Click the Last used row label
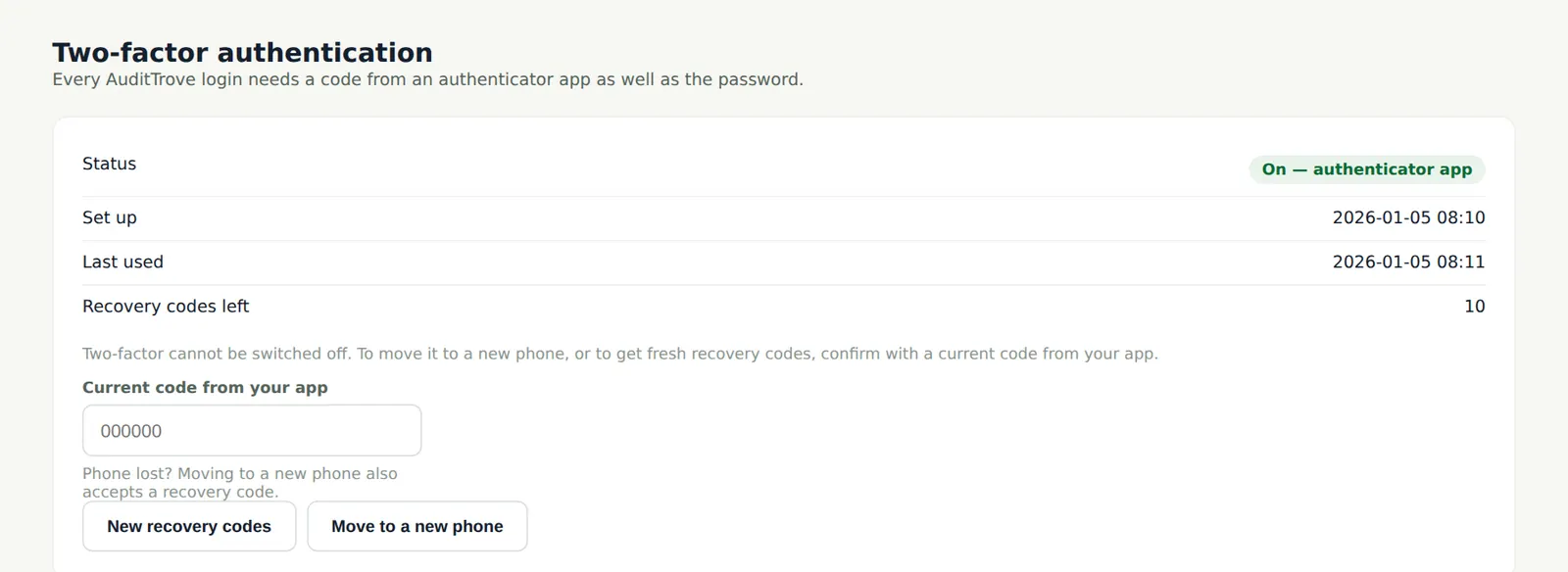 (x=122, y=262)
